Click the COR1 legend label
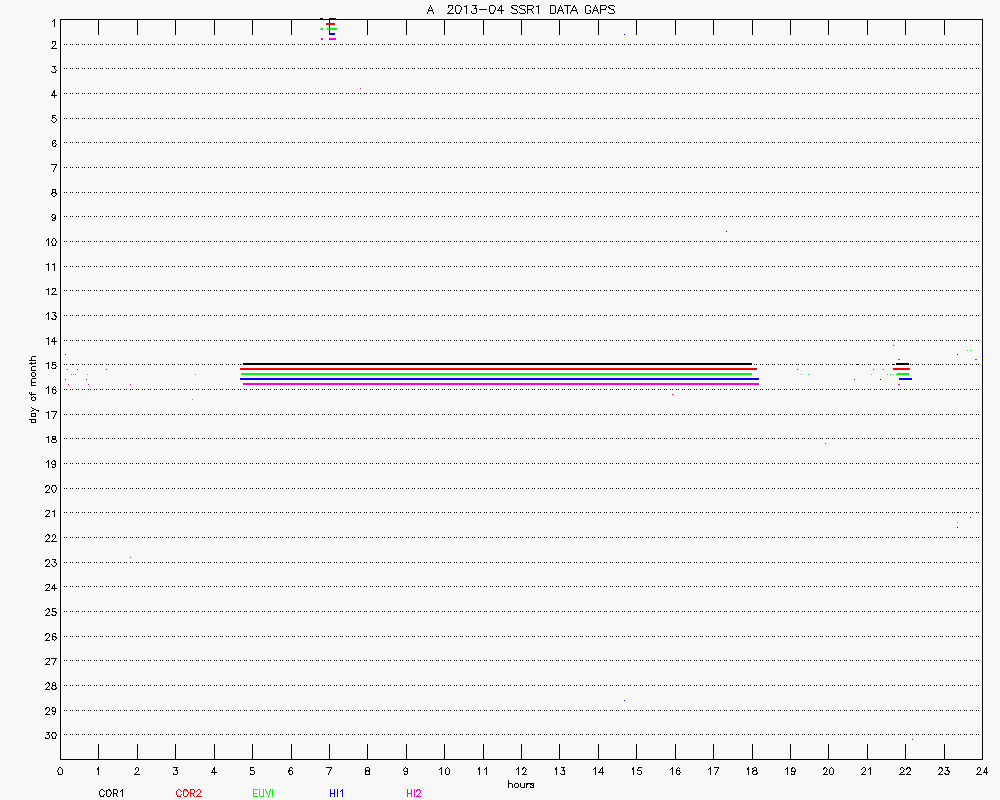Viewport: 1000px width, 800px height. (111, 793)
